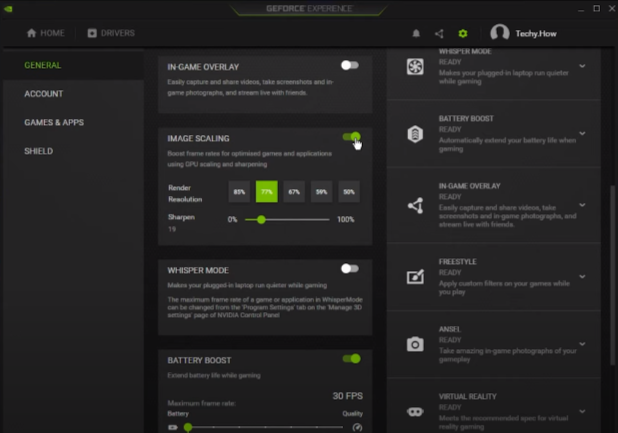The image size is (618, 433).
Task: Select 50% render resolution
Action: 349,192
